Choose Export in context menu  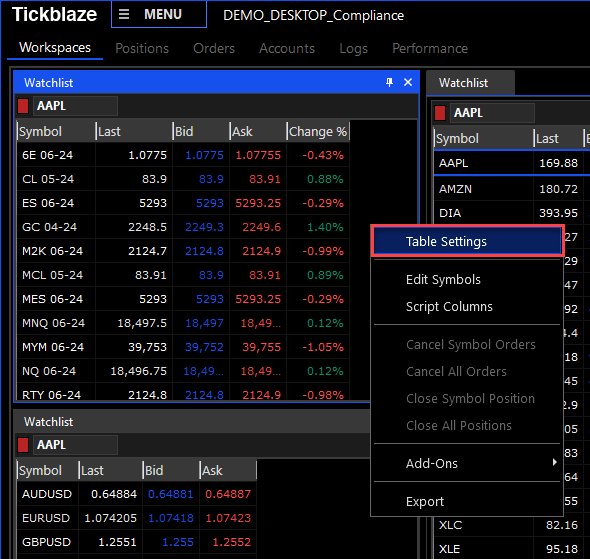pyautogui.click(x=467, y=501)
